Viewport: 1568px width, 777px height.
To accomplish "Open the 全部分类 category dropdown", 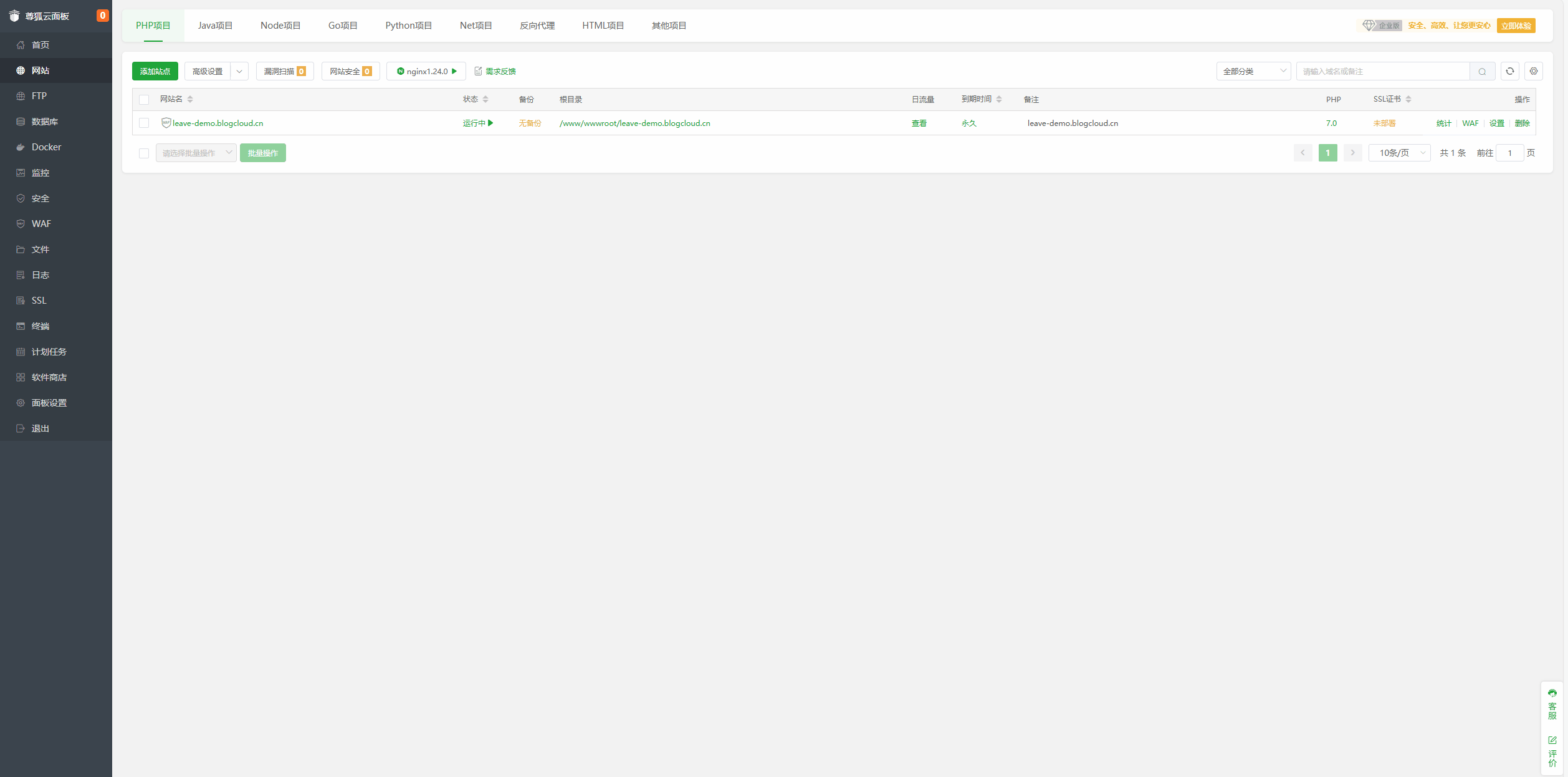I will click(1253, 71).
